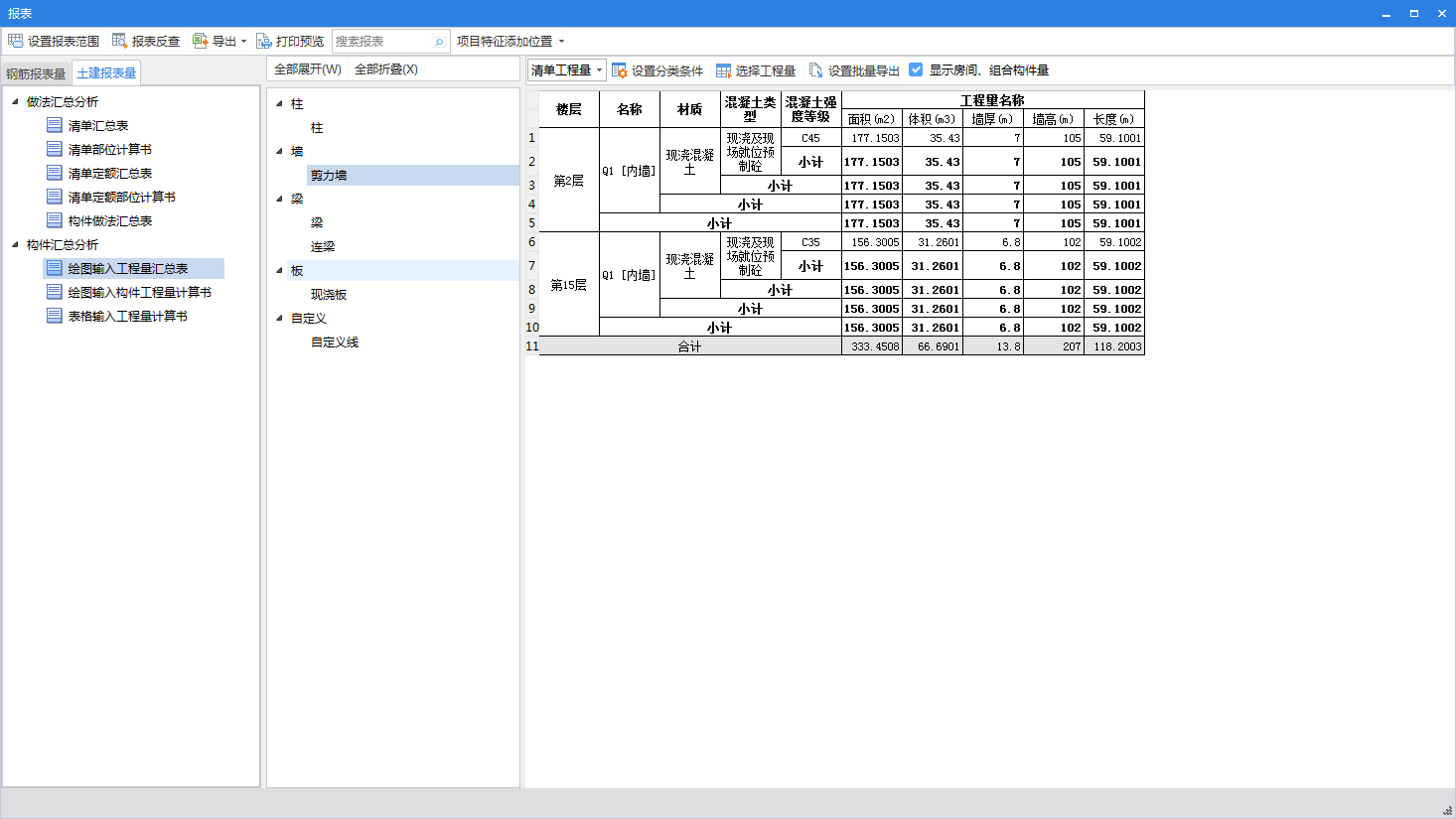Click the 墙厚(m) column header
1456x819 pixels.
click(x=993, y=119)
